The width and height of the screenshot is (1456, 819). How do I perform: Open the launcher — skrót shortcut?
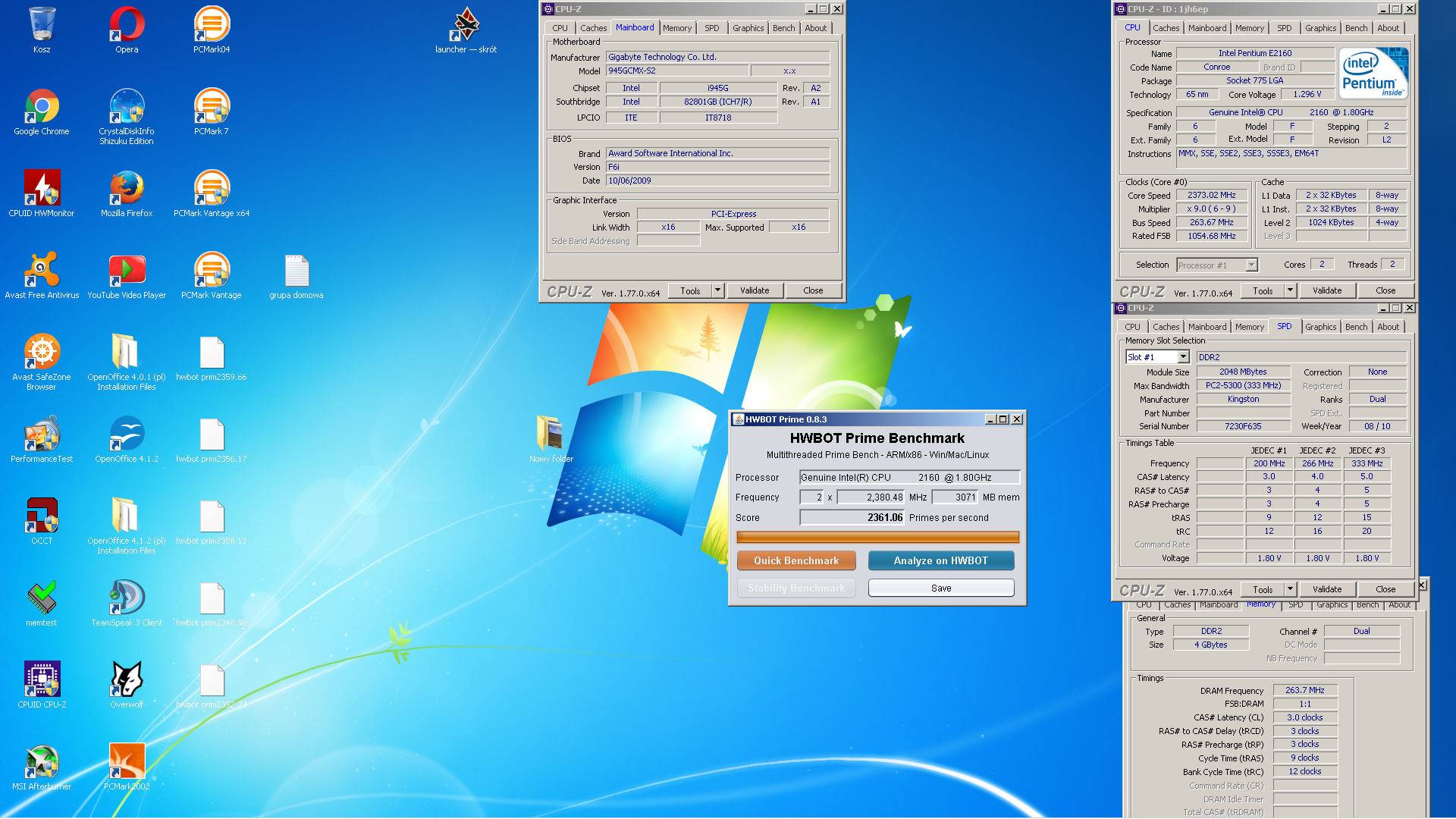pyautogui.click(x=466, y=30)
